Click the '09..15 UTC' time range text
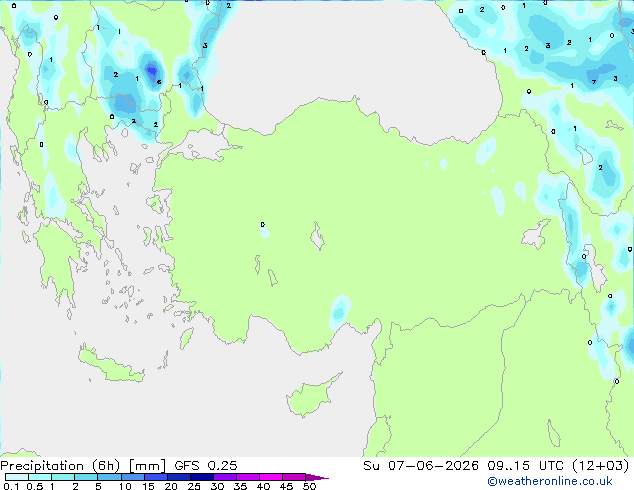 pyautogui.click(x=525, y=466)
